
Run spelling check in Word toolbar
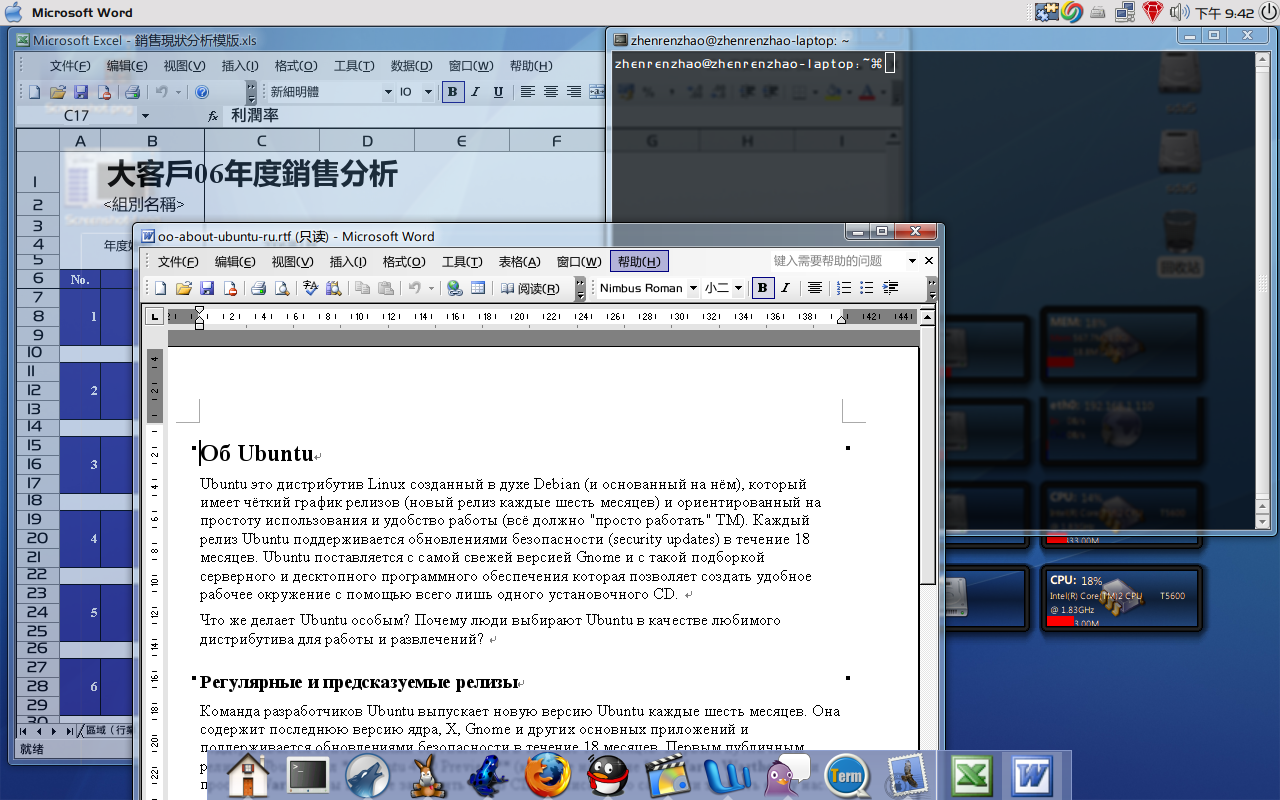(x=310, y=288)
